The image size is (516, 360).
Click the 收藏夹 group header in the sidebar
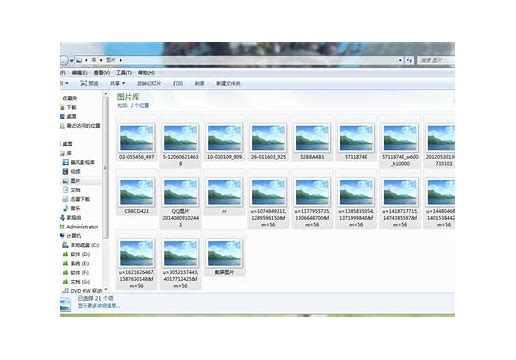pos(70,98)
